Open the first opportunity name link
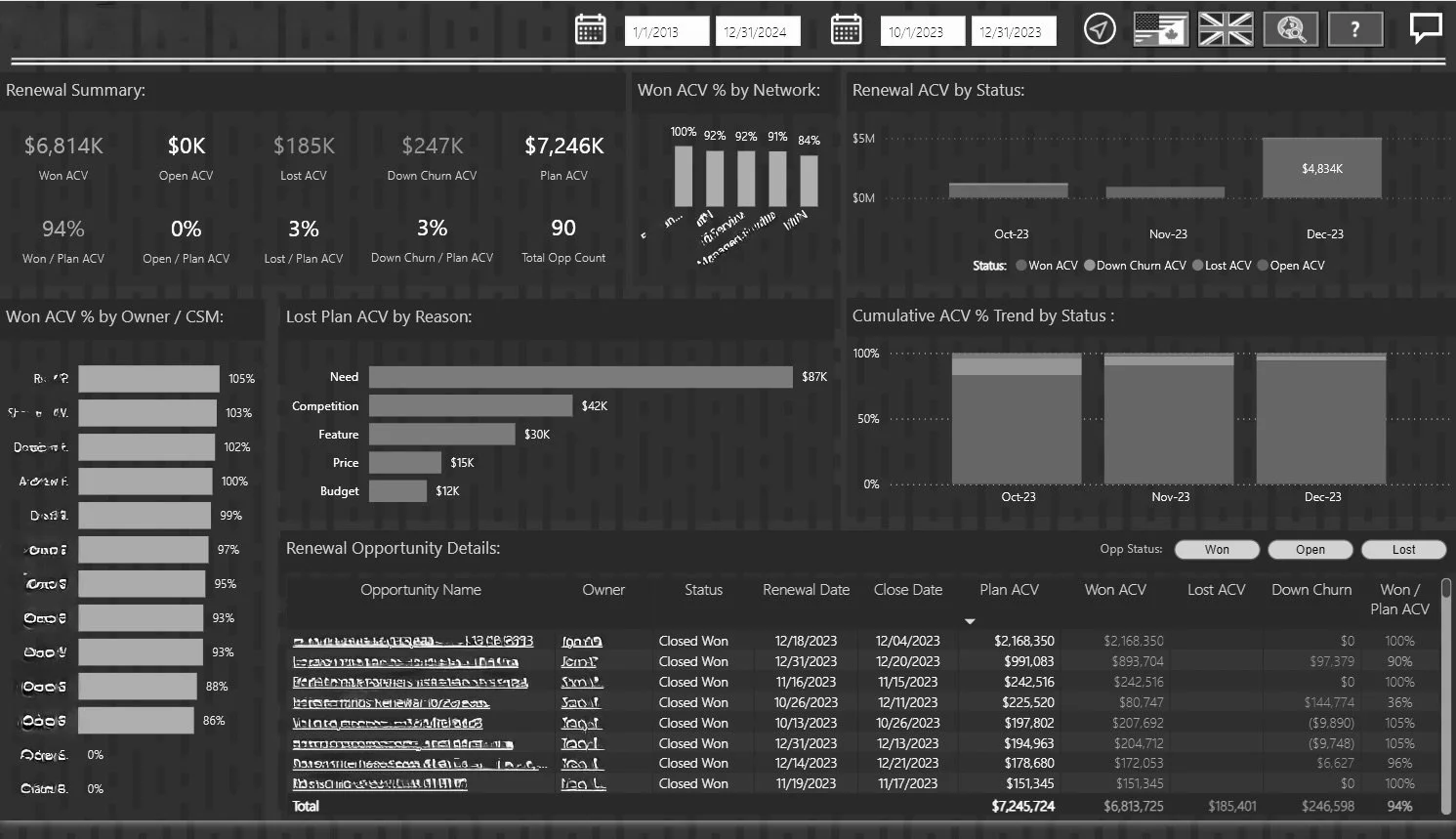The image size is (1456, 839). (413, 642)
